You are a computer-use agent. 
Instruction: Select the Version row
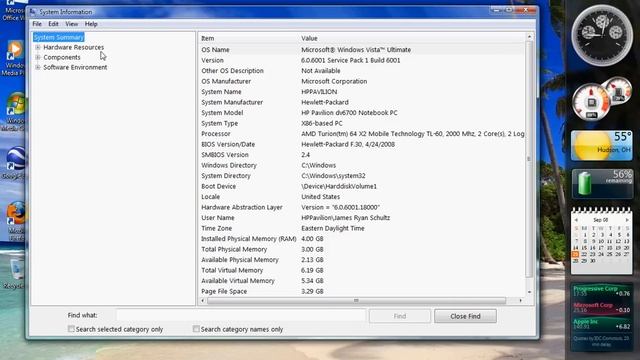(362, 60)
